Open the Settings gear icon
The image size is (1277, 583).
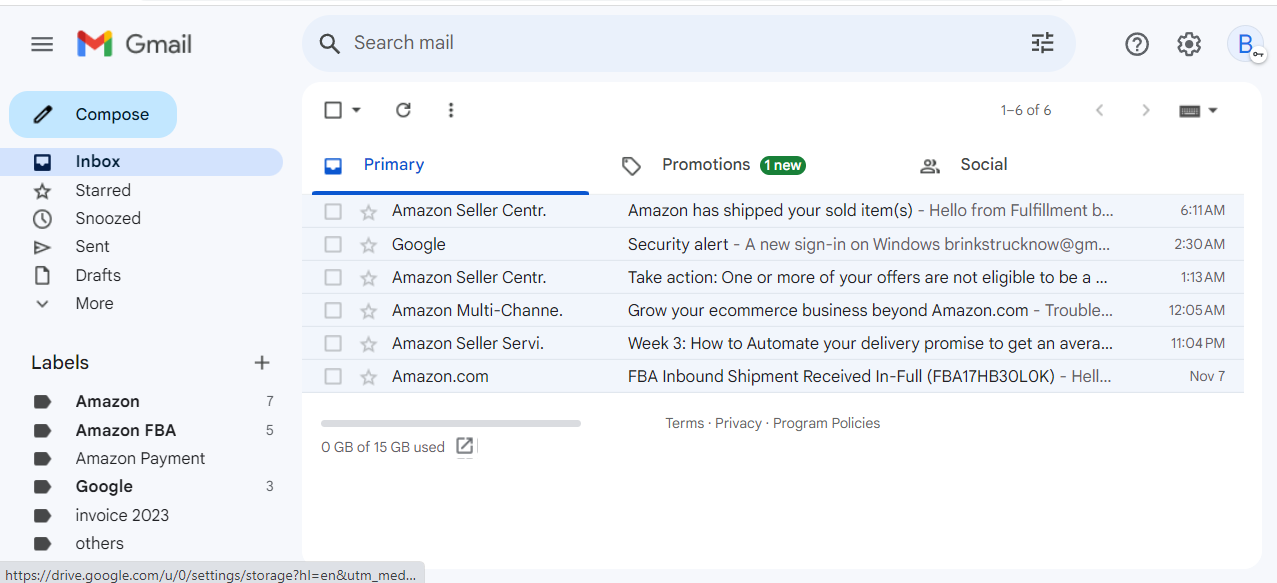click(x=1189, y=44)
